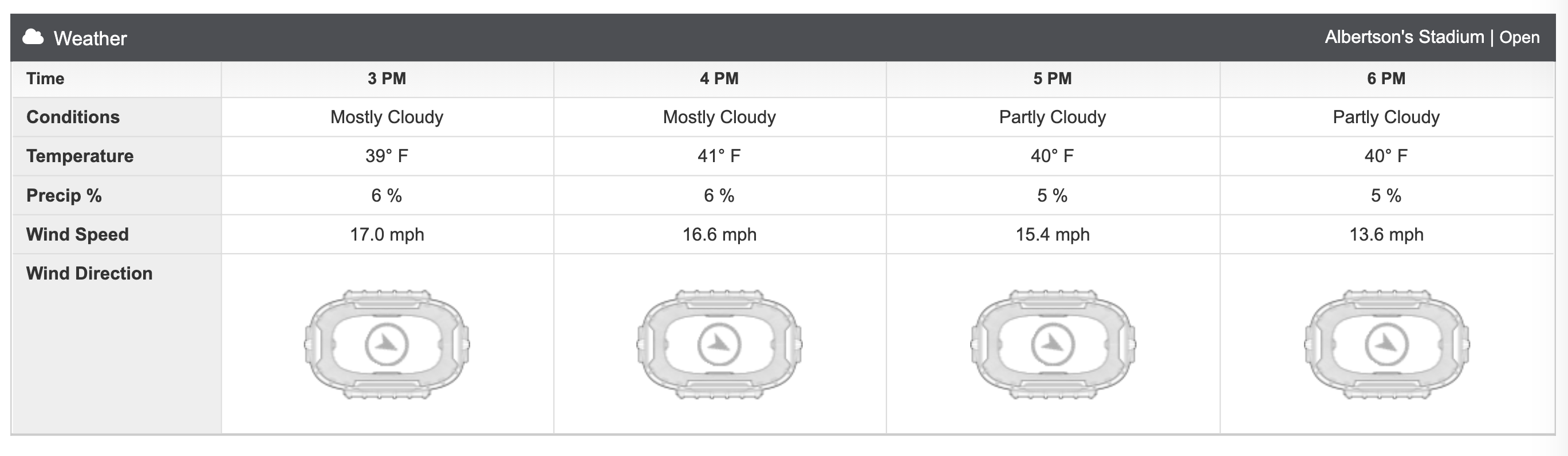Select the 5 PM column header
Viewport: 1568px width, 456px height.
(x=1053, y=78)
